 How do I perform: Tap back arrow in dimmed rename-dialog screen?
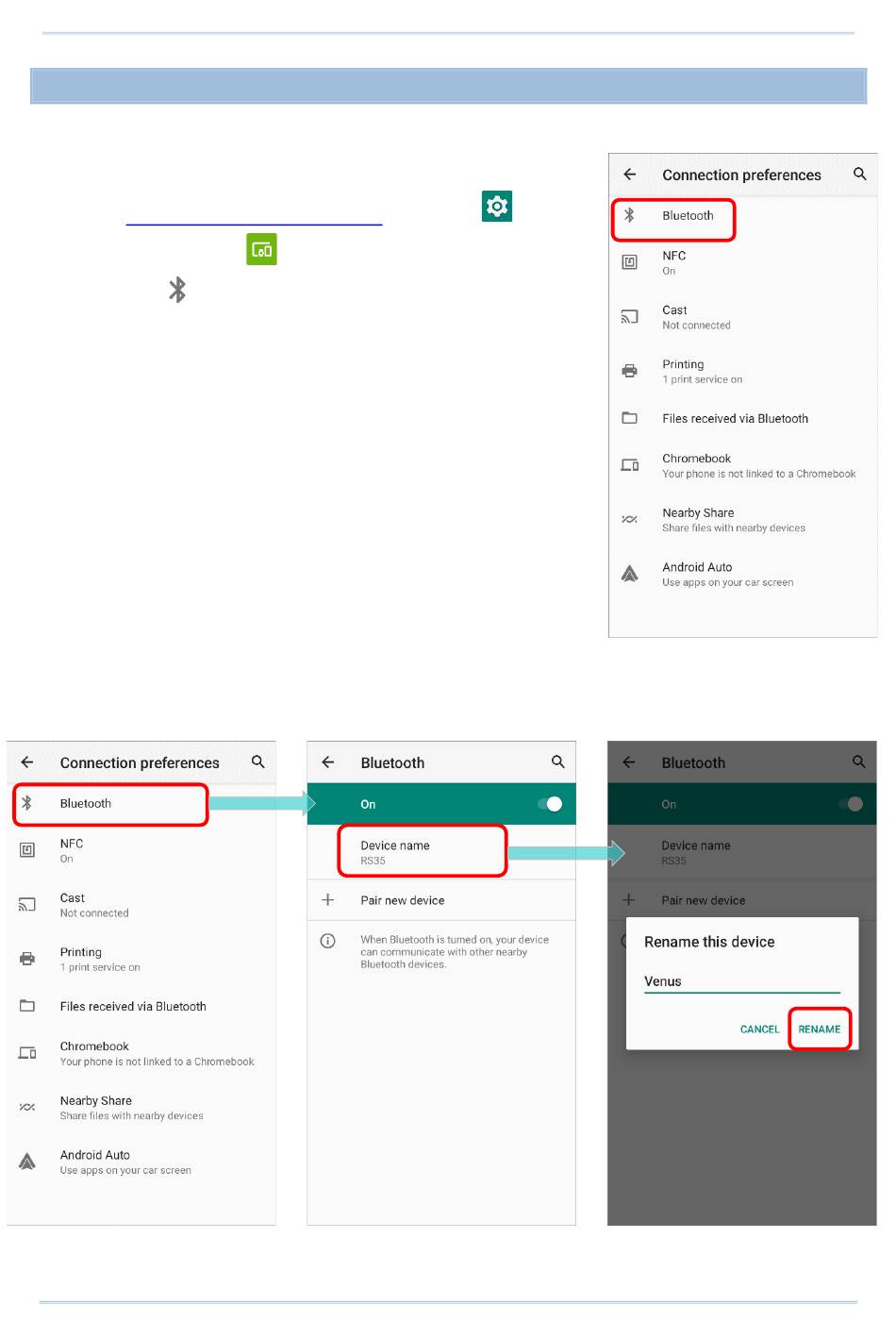(629, 762)
